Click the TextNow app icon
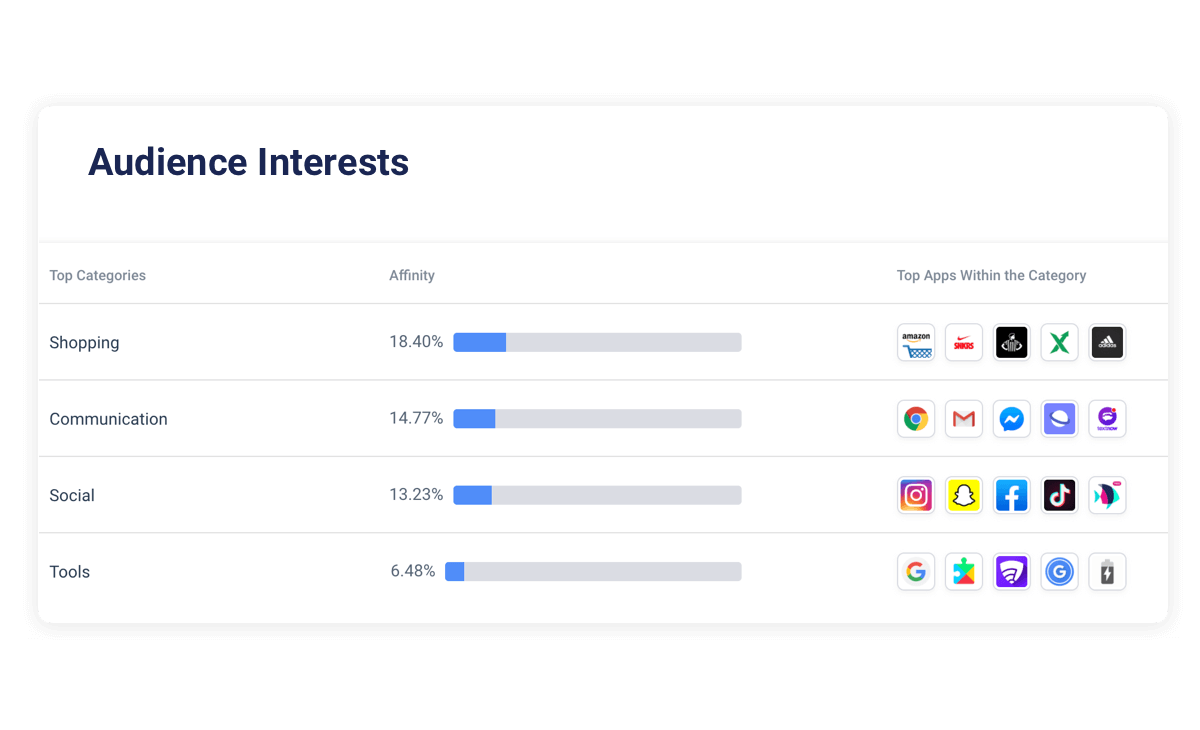The height and width of the screenshot is (730, 1200). point(1107,419)
